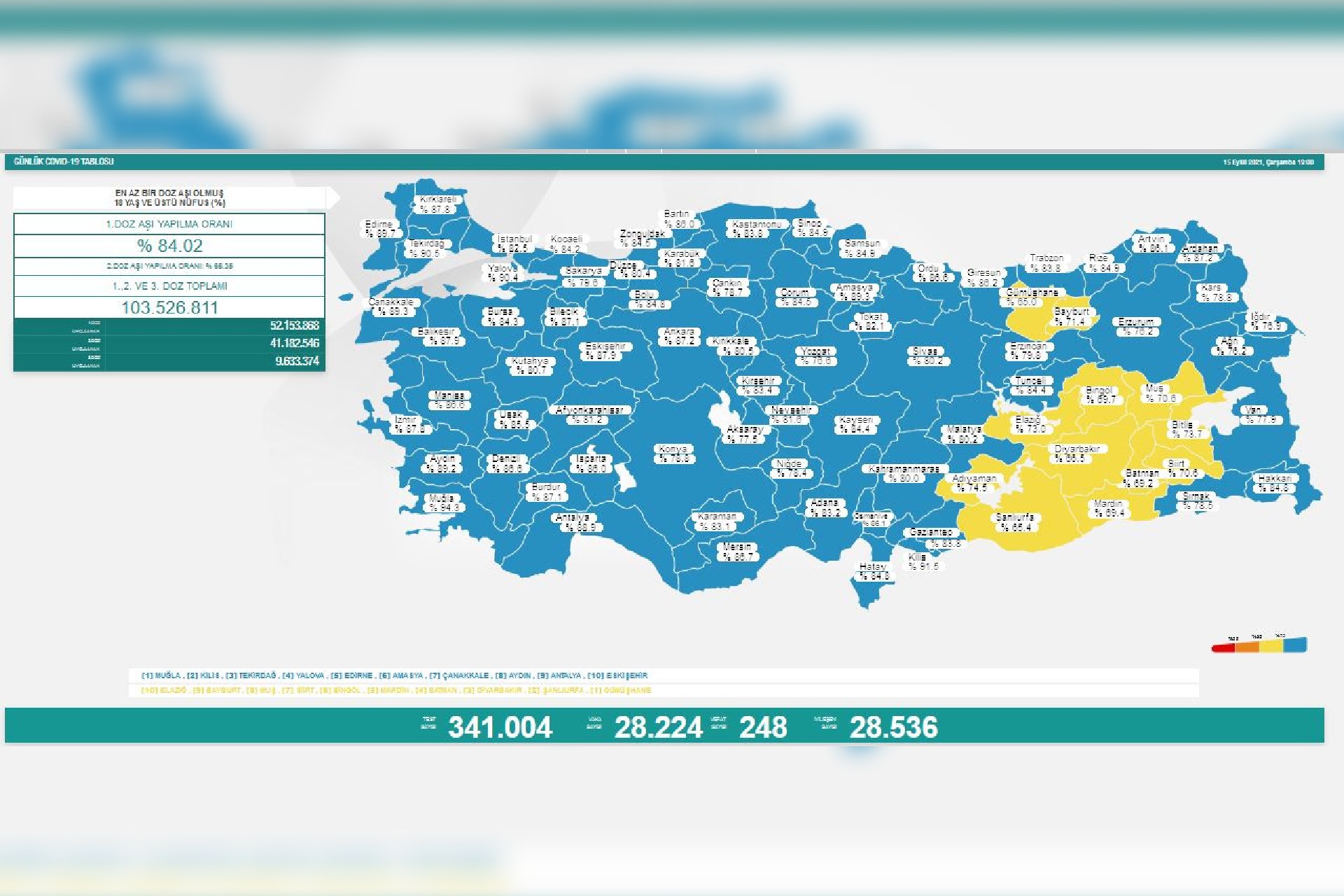Viewport: 1344px width, 896px height.
Task: Select the Kayseri % 84.4 label
Action: coord(855,424)
